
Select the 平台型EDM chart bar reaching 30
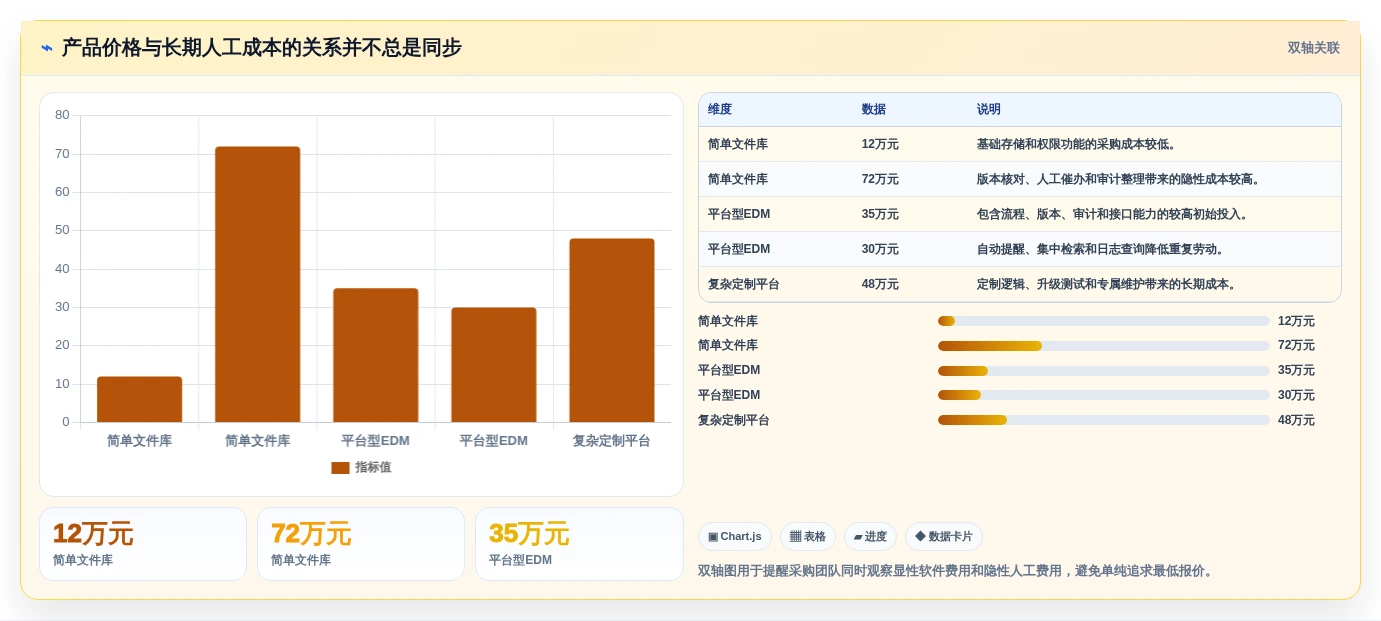pyautogui.click(x=493, y=365)
